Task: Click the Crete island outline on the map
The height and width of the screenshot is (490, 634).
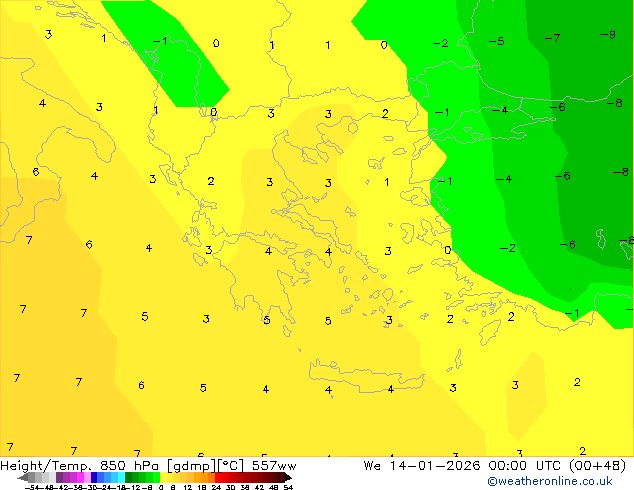Action: pyautogui.click(x=367, y=376)
